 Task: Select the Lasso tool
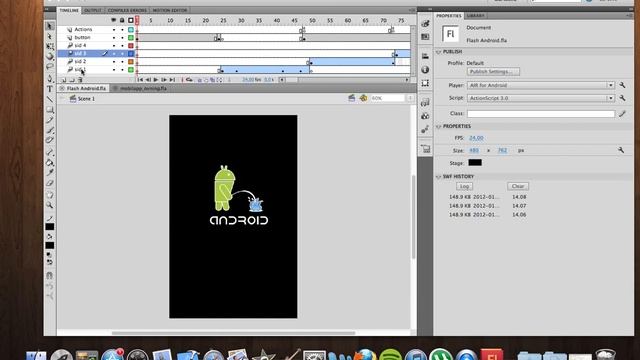(x=50, y=66)
